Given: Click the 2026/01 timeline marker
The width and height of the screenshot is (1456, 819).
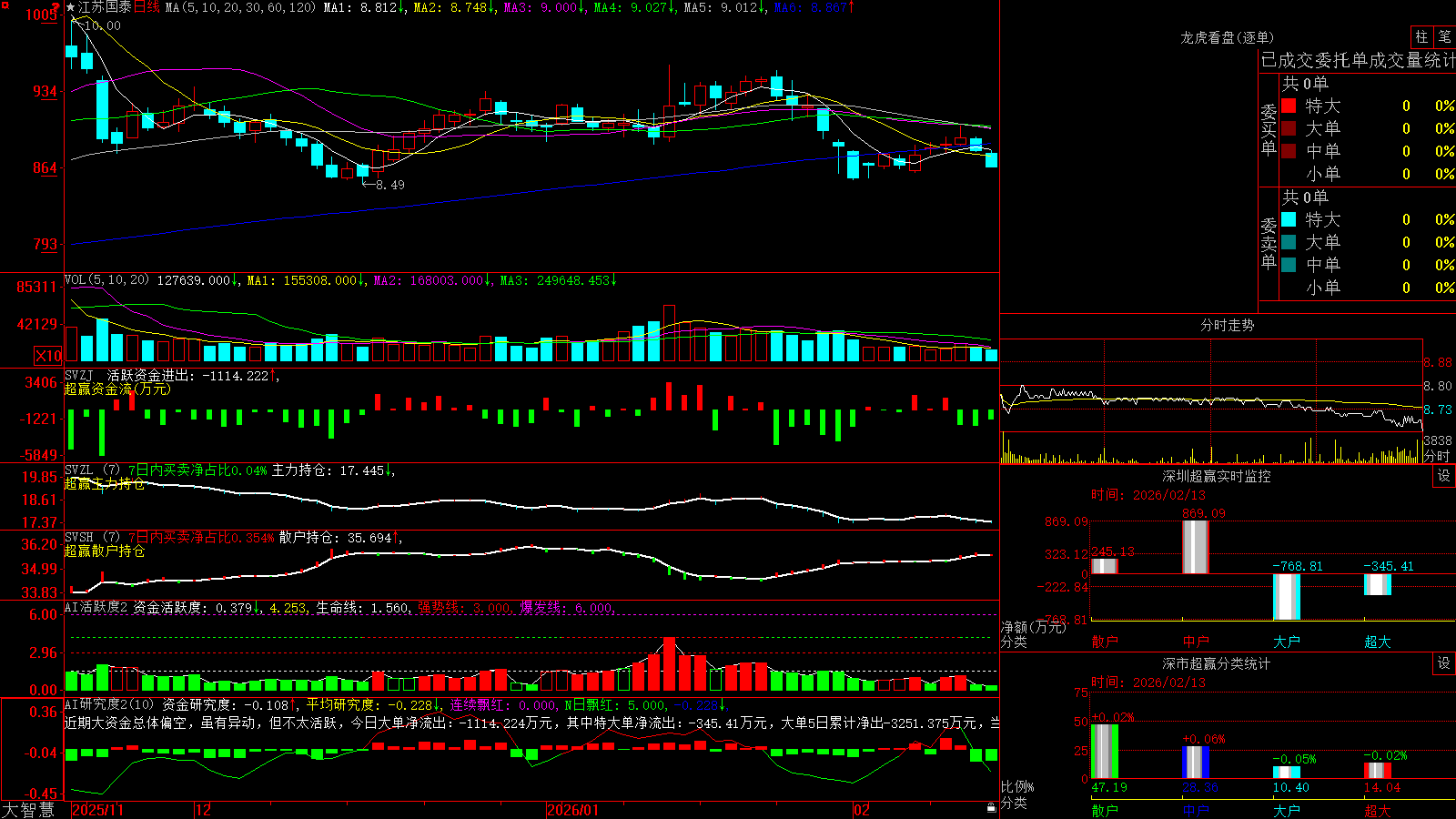Looking at the screenshot, I should pyautogui.click(x=573, y=810).
